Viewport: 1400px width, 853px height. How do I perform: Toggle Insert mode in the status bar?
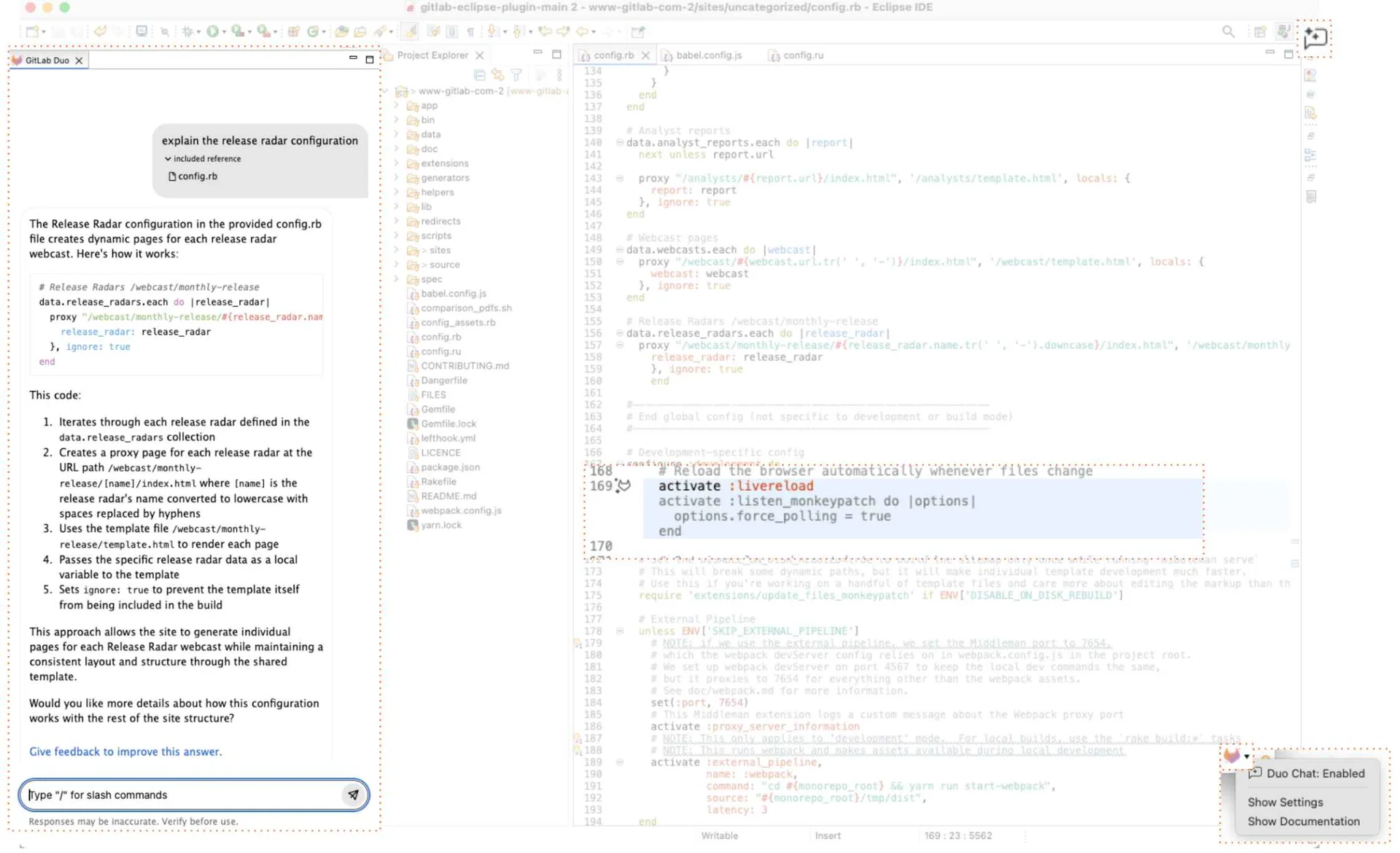pos(828,836)
